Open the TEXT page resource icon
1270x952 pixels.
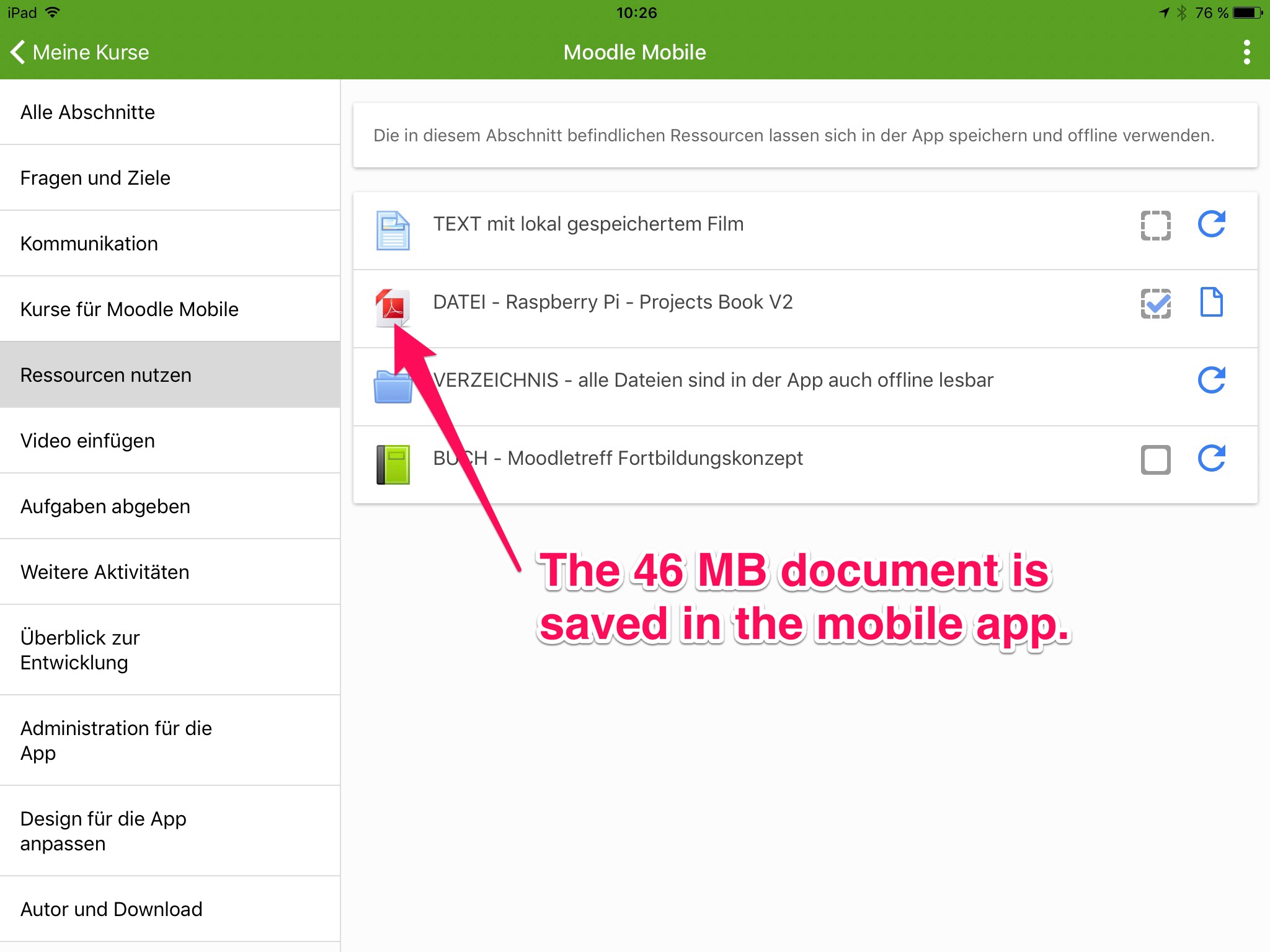(393, 231)
